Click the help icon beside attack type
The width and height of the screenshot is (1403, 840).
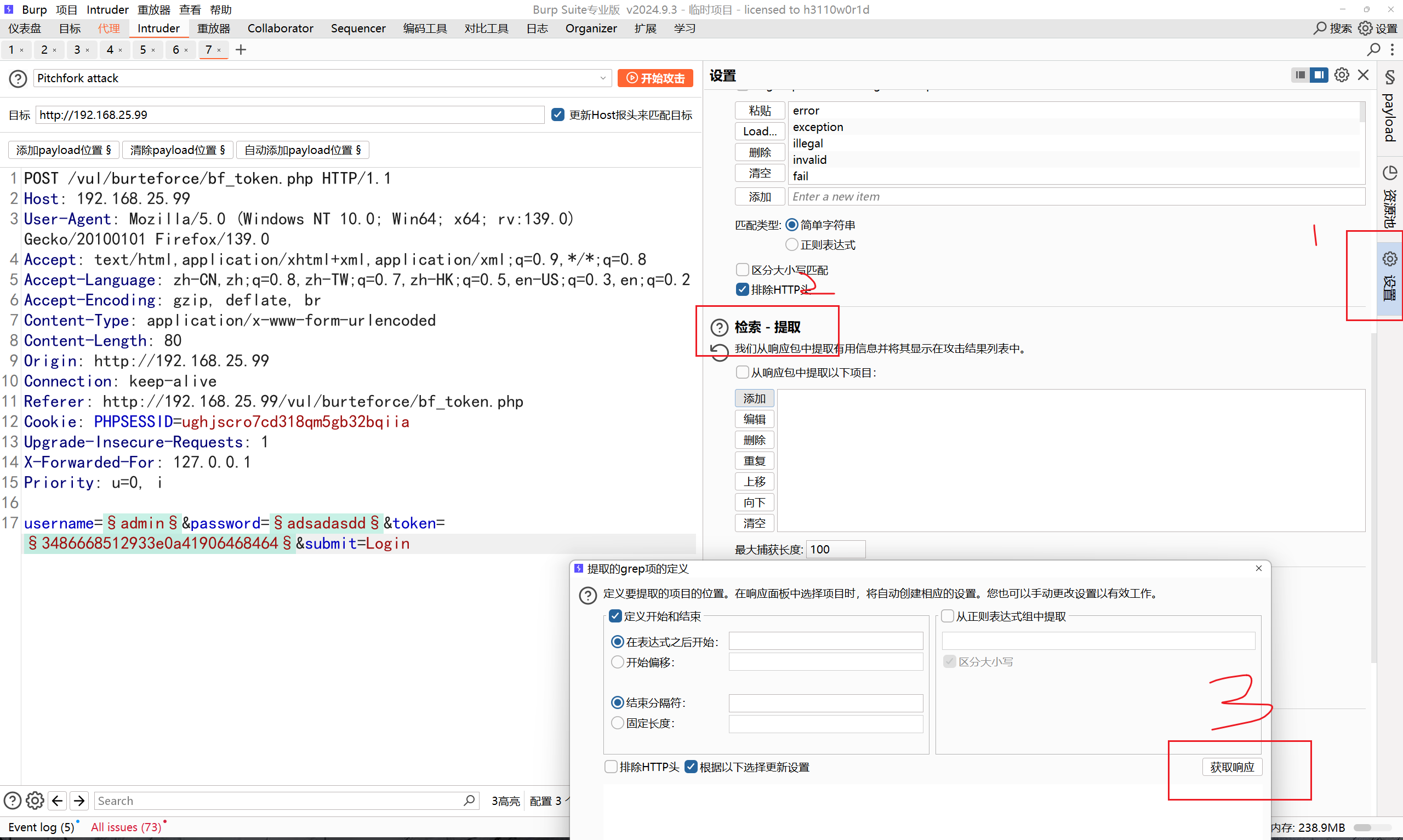click(18, 78)
